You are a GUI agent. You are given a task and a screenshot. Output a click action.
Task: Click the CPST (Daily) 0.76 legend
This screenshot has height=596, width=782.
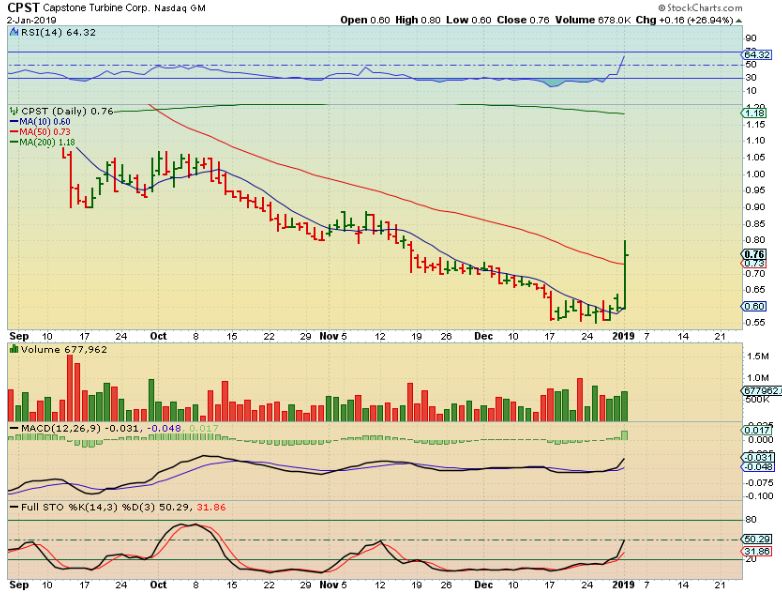coord(67,111)
